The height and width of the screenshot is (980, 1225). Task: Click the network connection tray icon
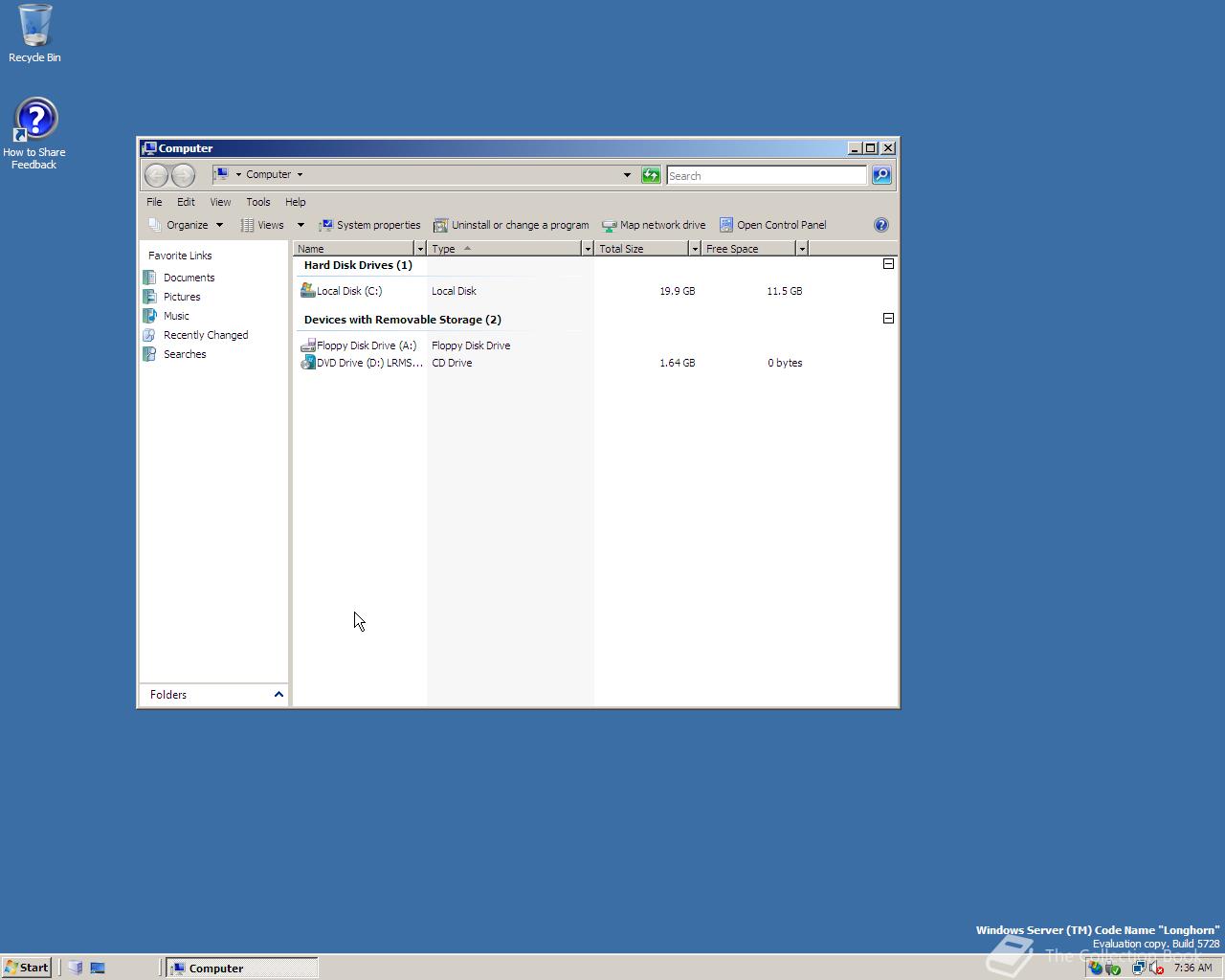1139,968
